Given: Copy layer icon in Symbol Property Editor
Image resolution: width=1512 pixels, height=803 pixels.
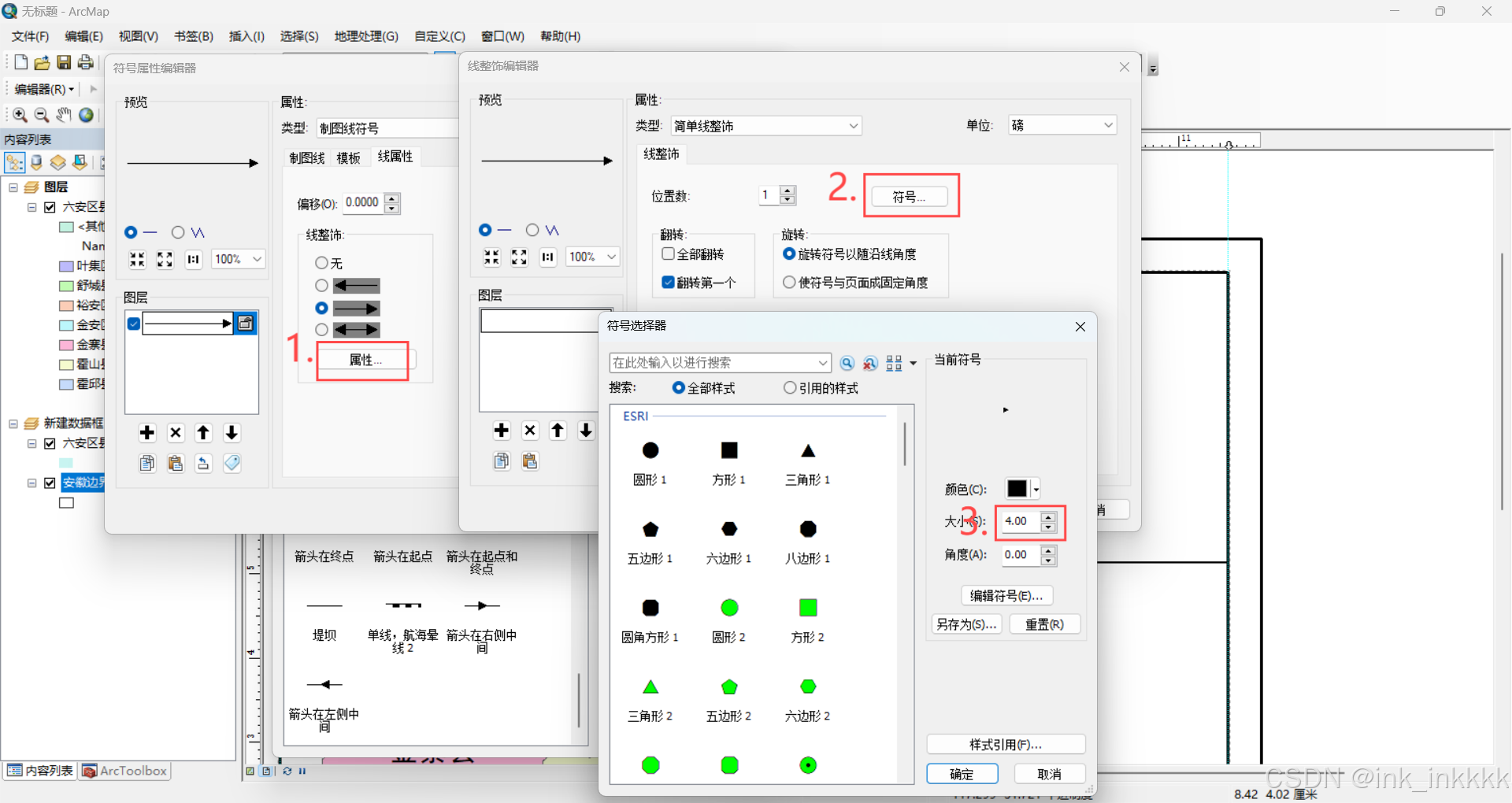Looking at the screenshot, I should click(x=147, y=463).
